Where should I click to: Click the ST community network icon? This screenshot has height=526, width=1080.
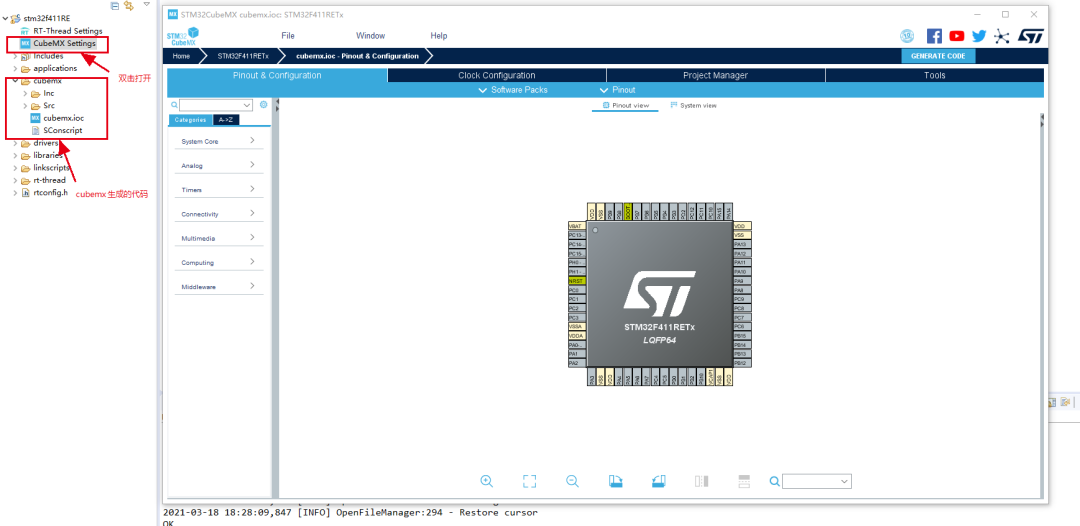coord(1001,36)
